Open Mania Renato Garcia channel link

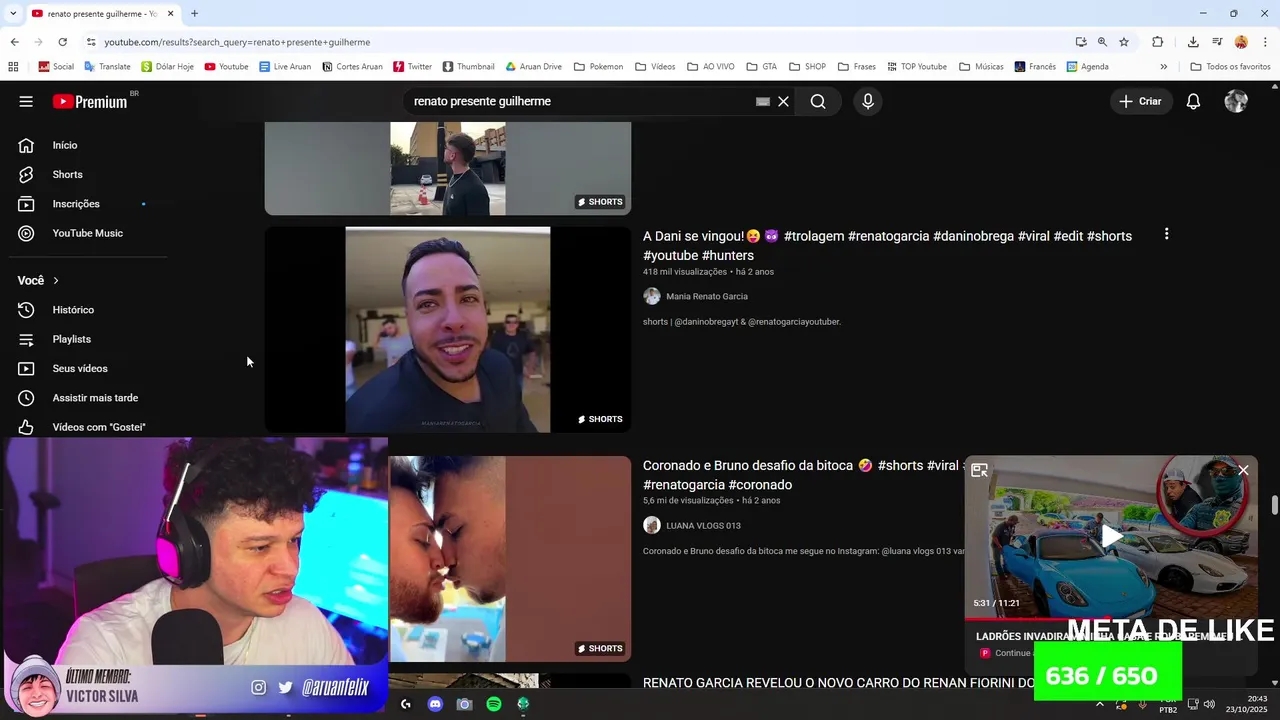point(706,296)
